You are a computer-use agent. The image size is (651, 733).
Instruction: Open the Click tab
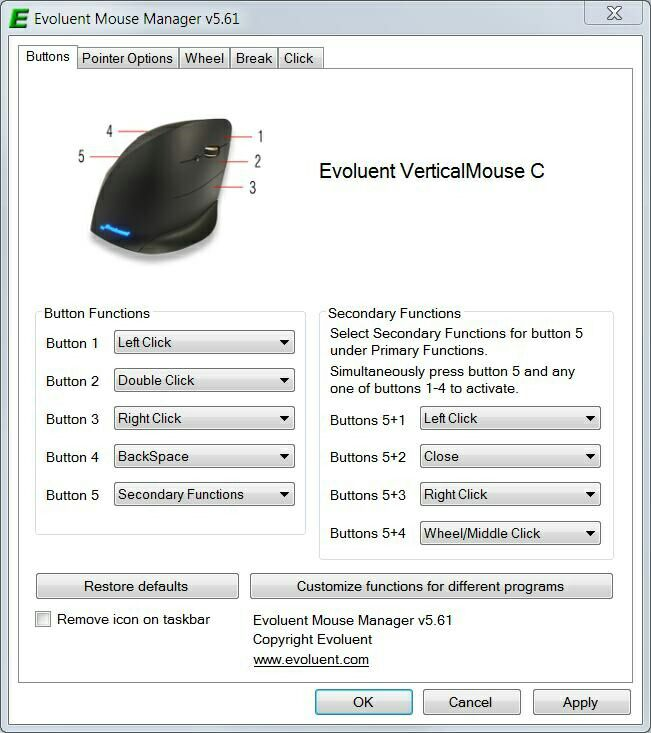(299, 58)
